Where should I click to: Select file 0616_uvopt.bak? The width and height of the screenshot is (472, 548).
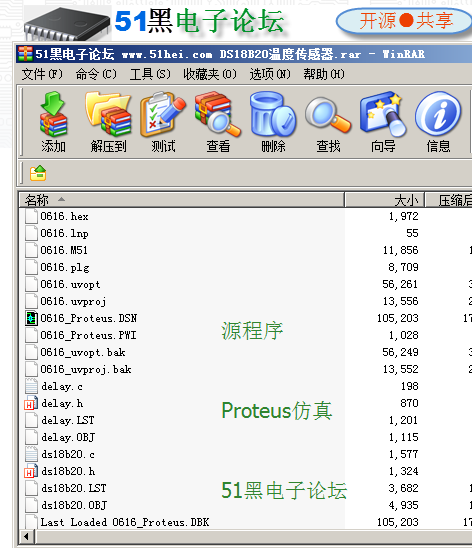[x=83, y=352]
